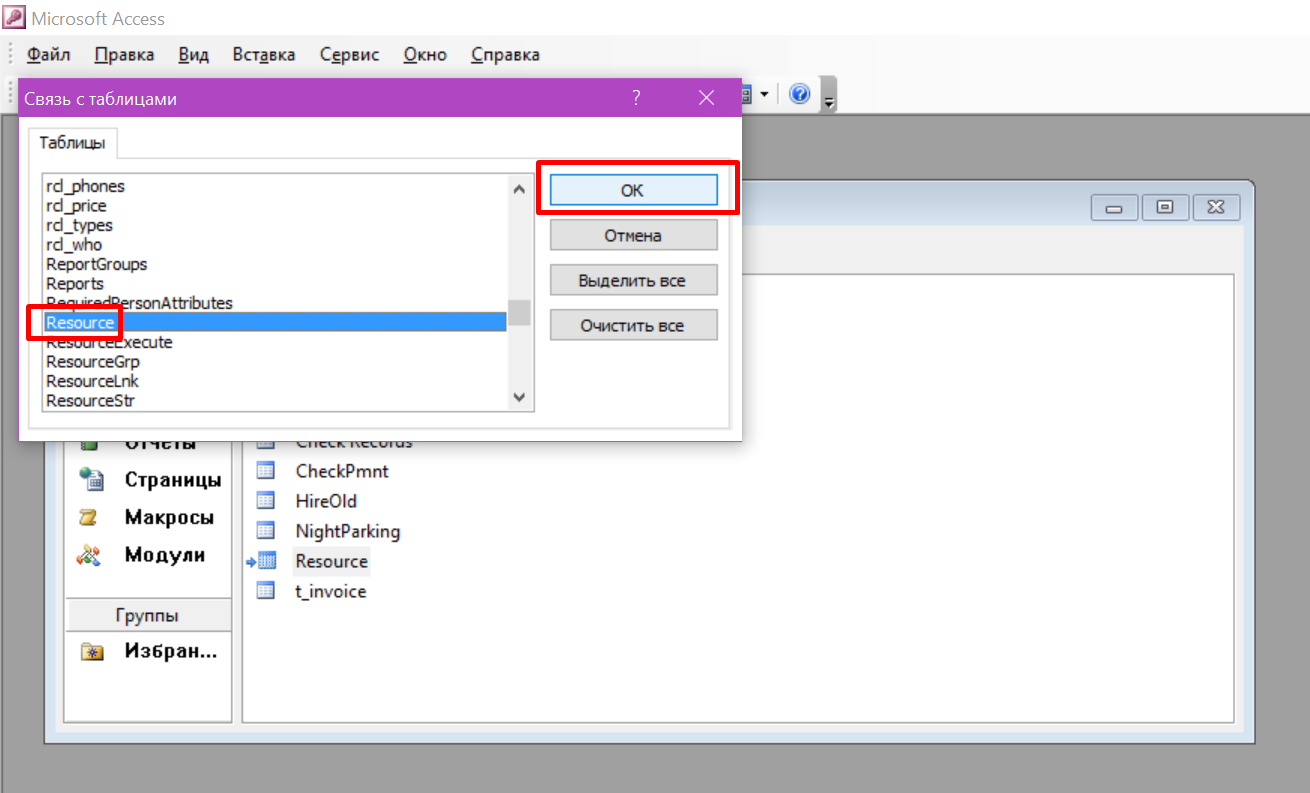1310x793 pixels.
Task: Open Модули objects in database window
Action: coord(143,555)
